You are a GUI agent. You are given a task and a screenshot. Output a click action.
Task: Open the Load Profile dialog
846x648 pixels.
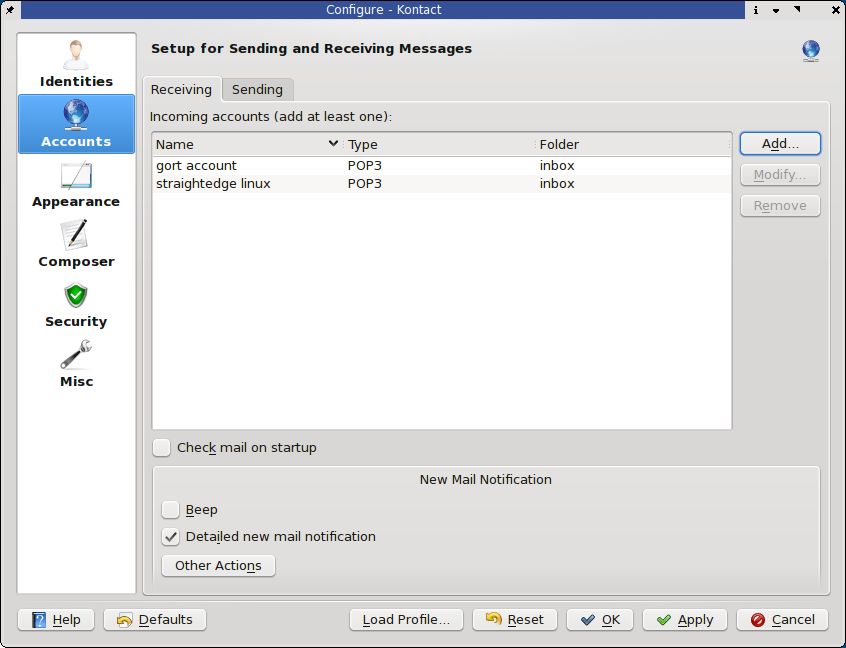pyautogui.click(x=406, y=620)
